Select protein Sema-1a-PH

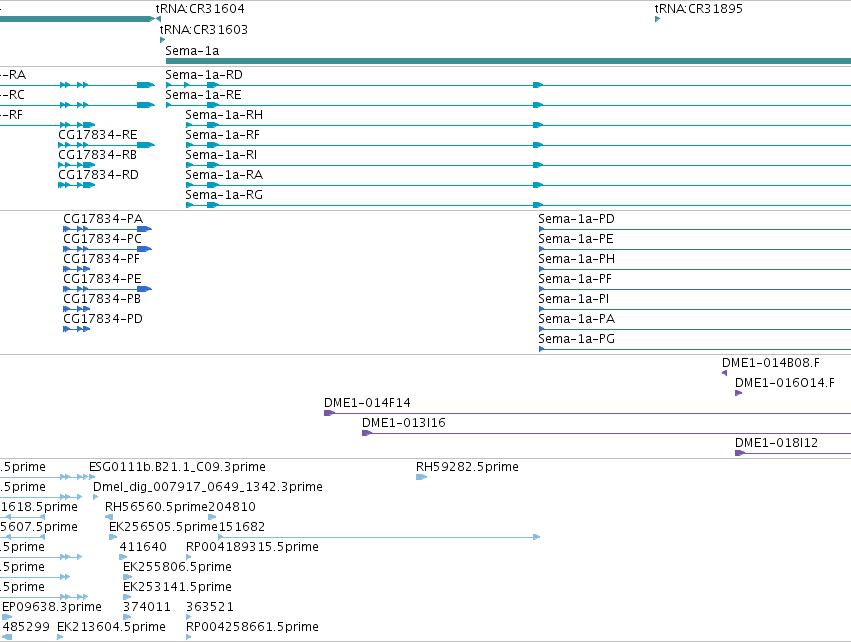pos(576,259)
